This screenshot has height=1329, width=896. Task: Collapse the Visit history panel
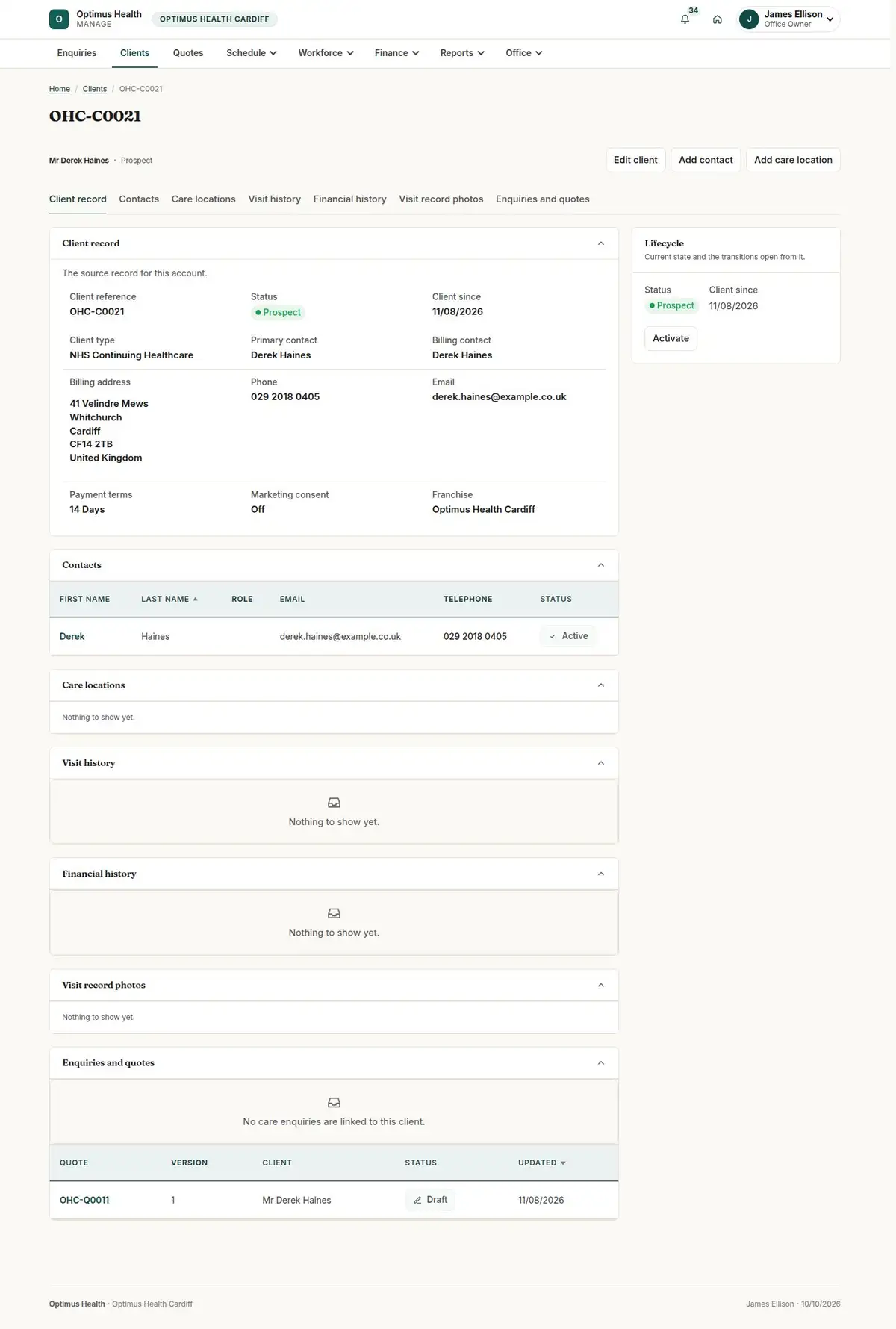[601, 763]
